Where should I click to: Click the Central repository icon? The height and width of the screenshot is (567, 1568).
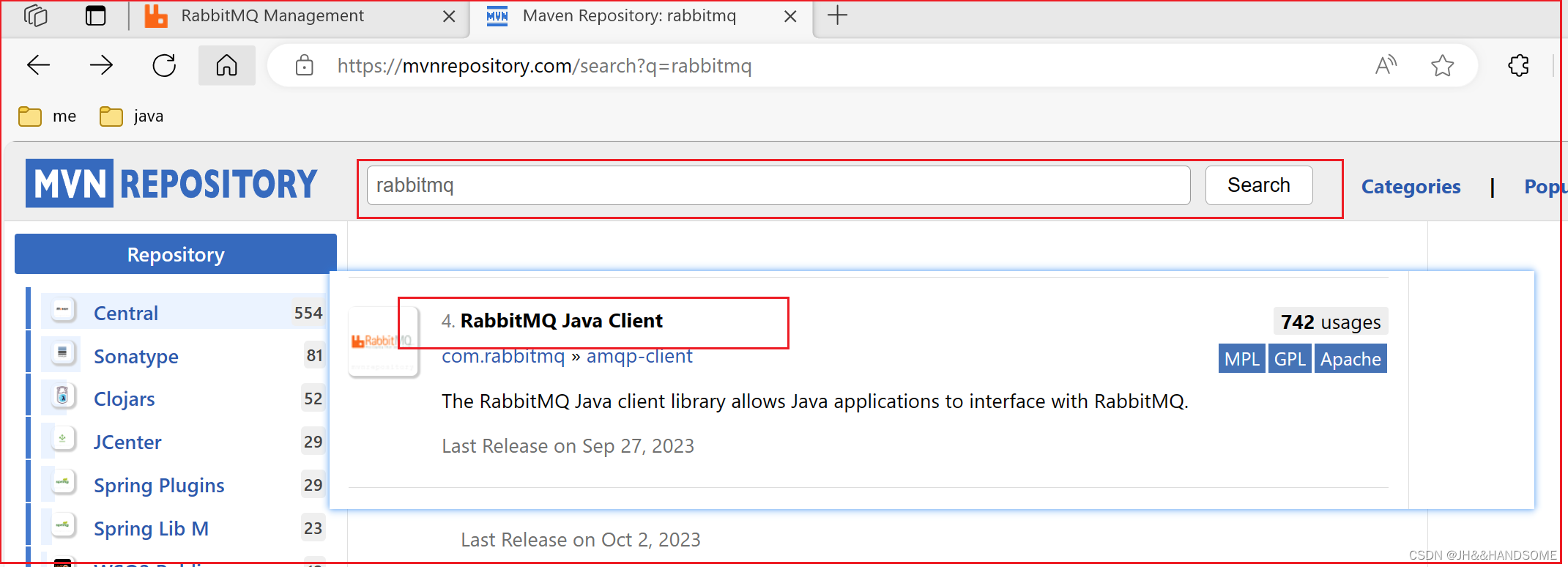pos(63,311)
